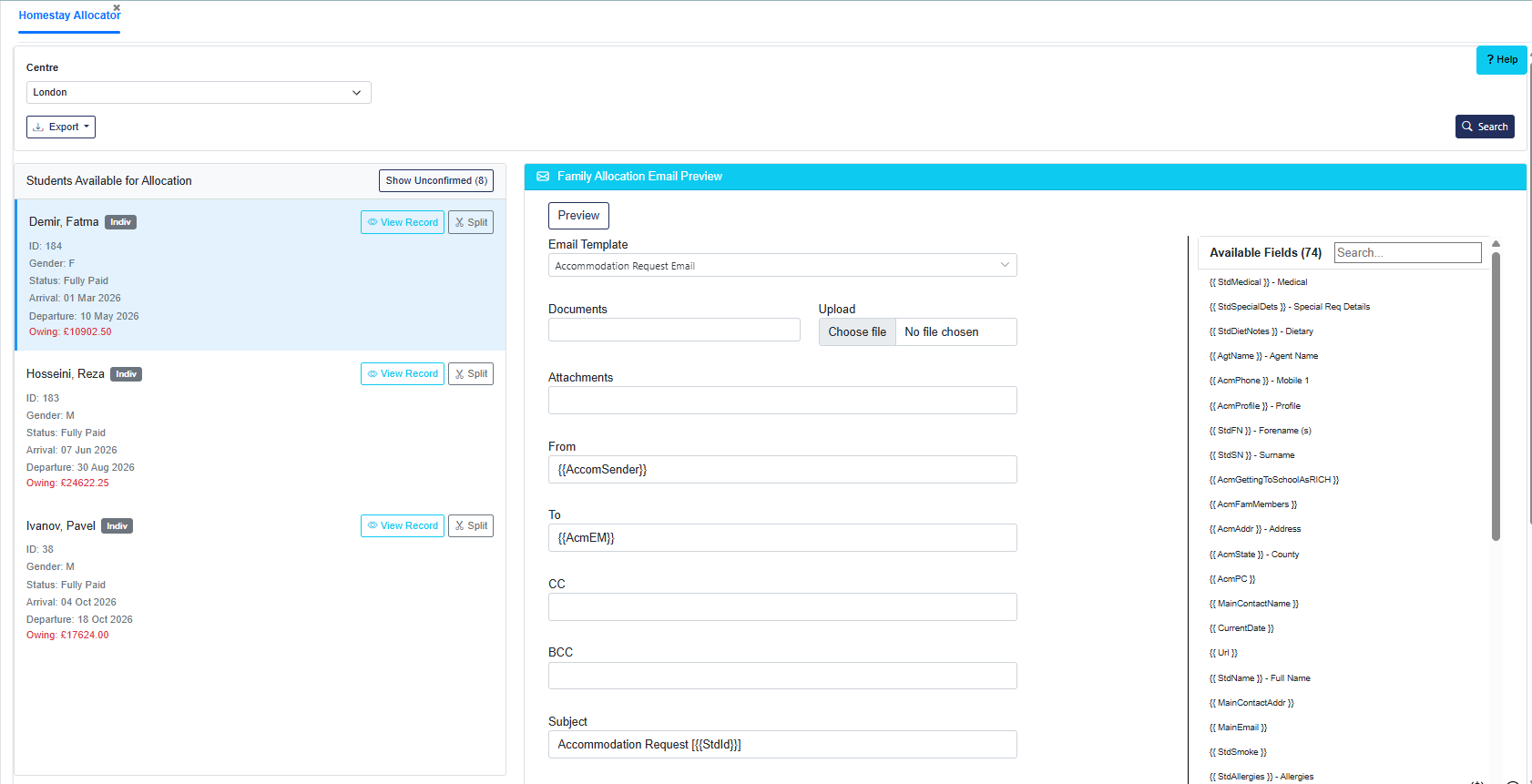Viewport: 1532px width, 784px height.
Task: Focus the BCC input field
Action: [782, 676]
